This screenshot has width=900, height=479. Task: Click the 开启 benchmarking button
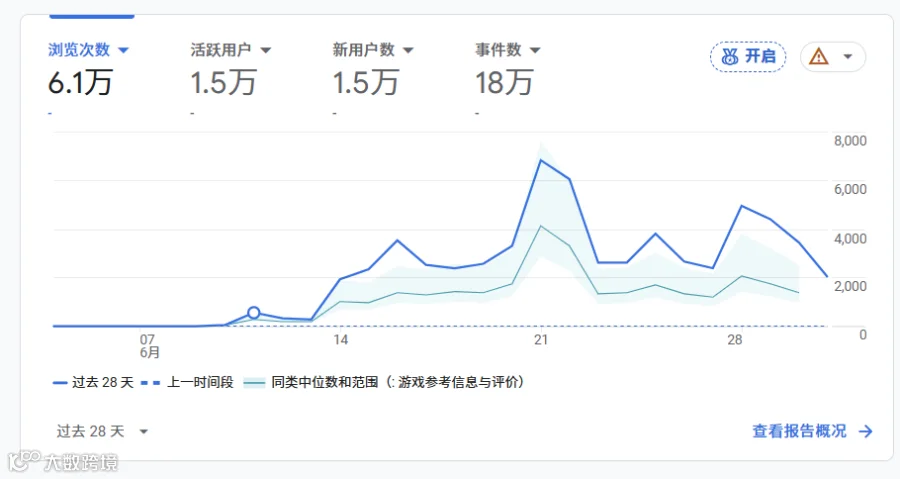click(x=748, y=57)
